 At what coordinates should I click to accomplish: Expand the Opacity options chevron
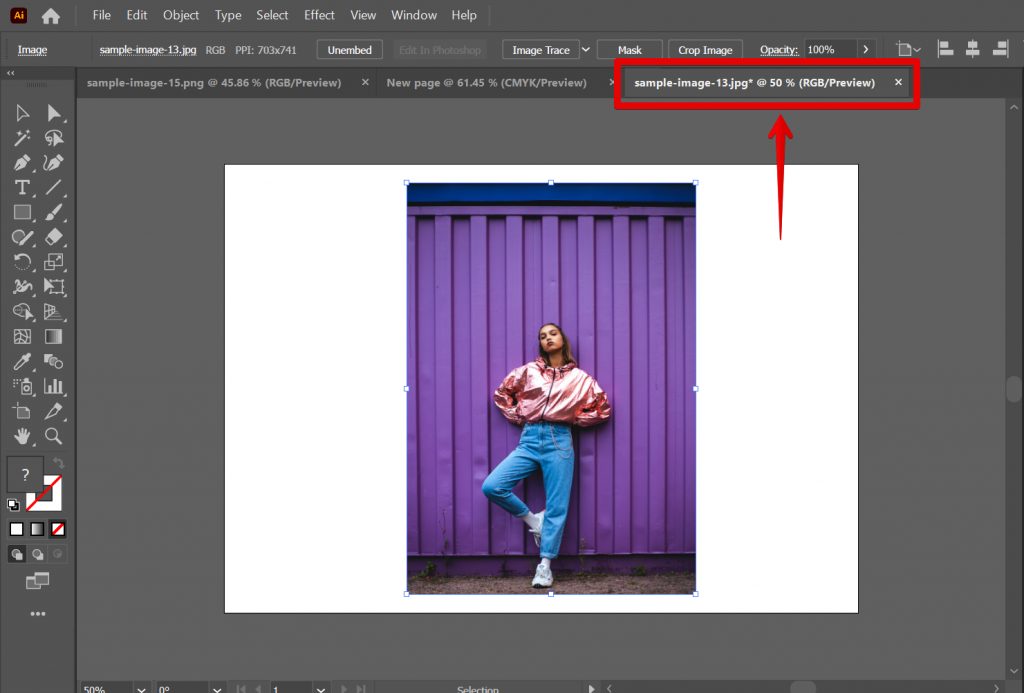point(866,48)
